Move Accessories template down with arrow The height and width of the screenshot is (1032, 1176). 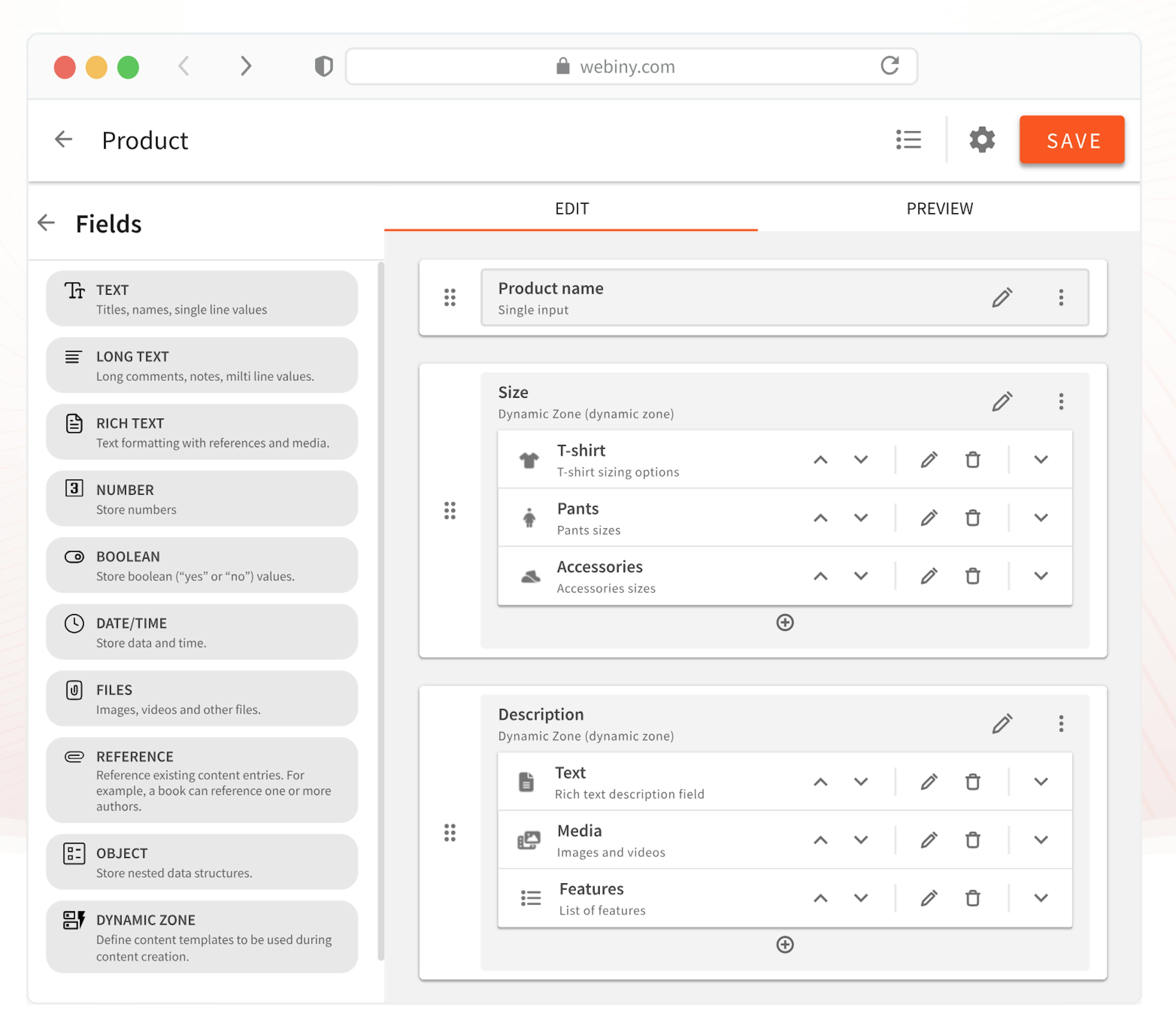(x=861, y=576)
